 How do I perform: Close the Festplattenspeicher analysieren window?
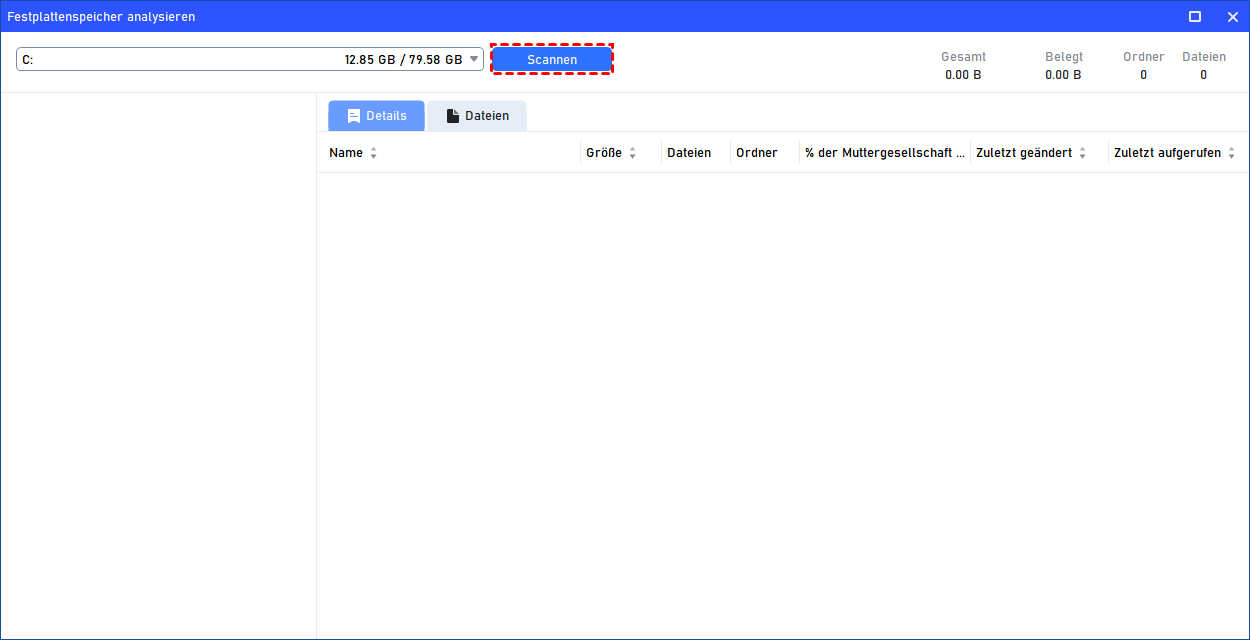click(1231, 17)
